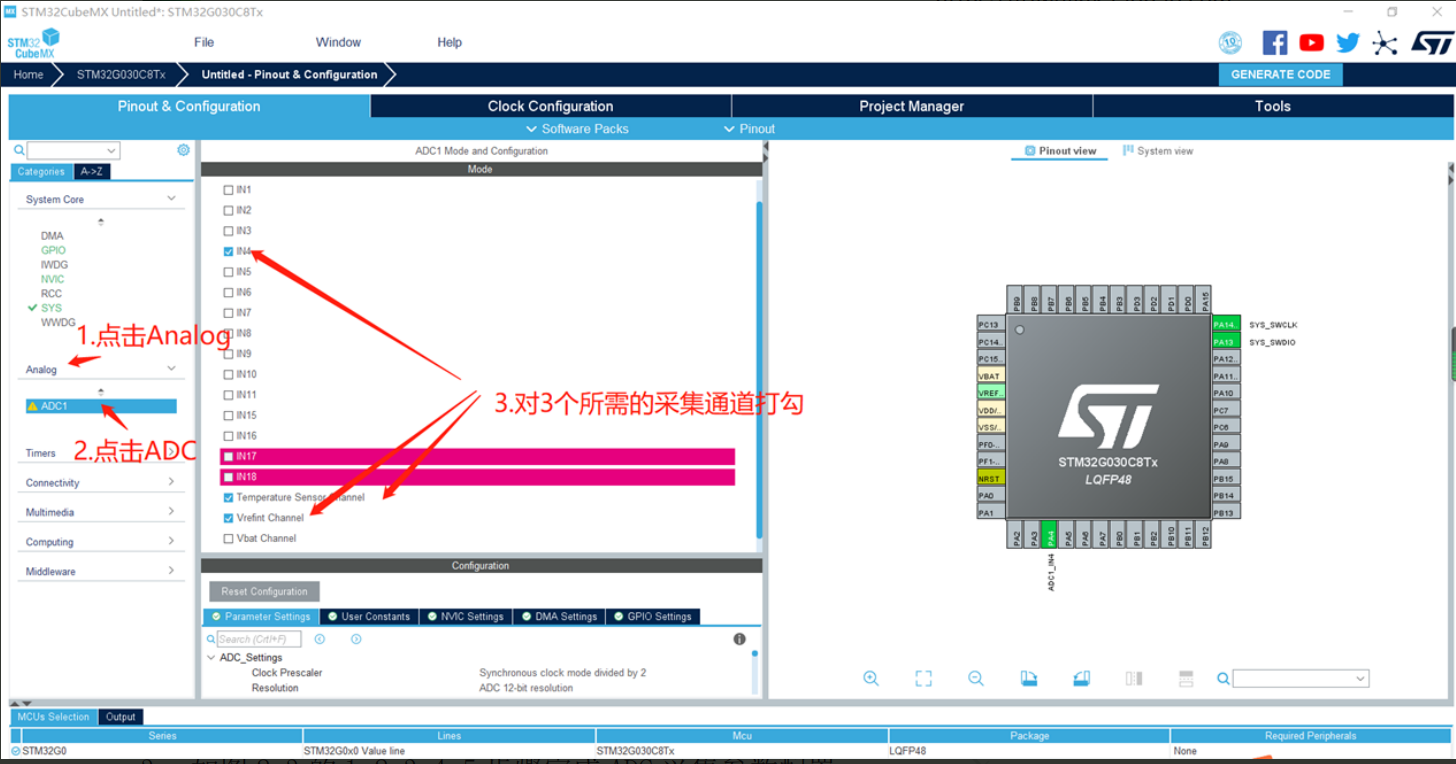
Task: Open the Facebook icon in header
Action: (1275, 42)
